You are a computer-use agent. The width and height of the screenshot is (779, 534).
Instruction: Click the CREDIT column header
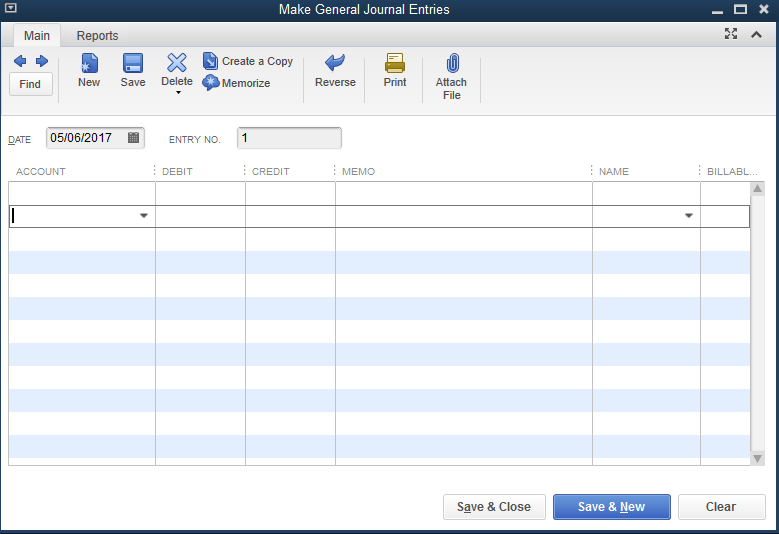(271, 171)
